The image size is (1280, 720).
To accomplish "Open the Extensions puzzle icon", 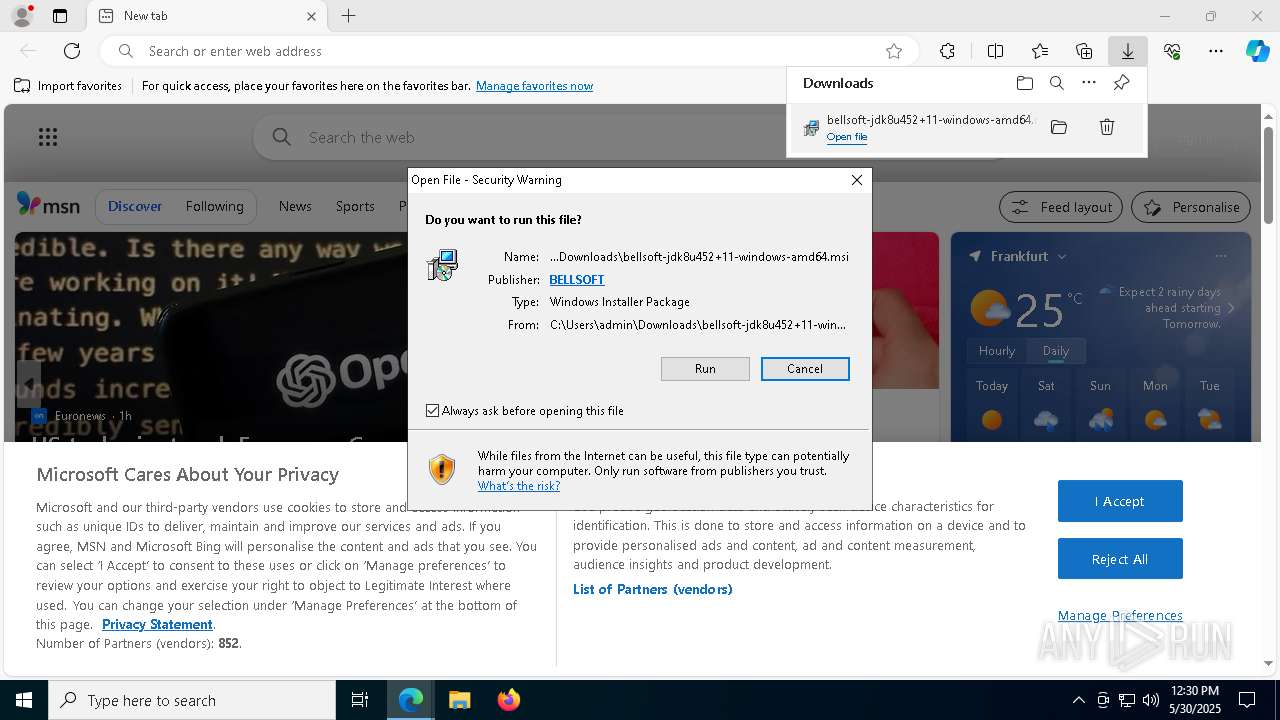I will (947, 51).
